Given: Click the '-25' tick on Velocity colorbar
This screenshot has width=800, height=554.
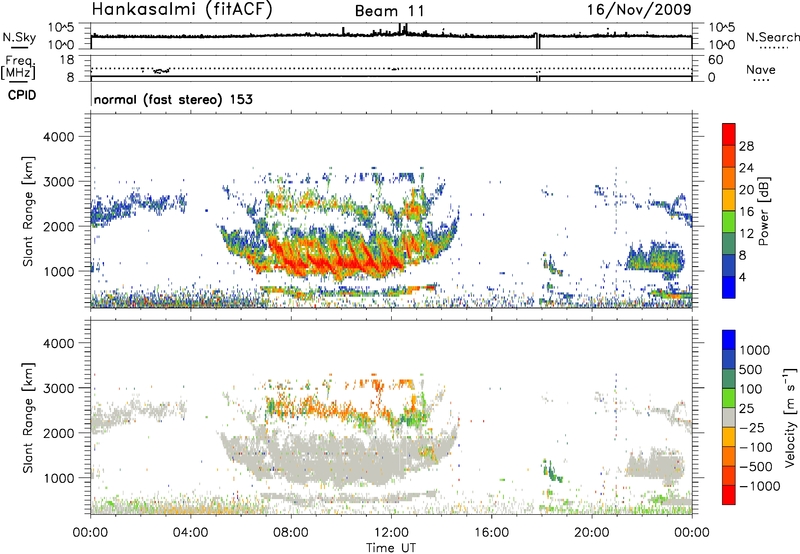Looking at the screenshot, I should point(752,428).
